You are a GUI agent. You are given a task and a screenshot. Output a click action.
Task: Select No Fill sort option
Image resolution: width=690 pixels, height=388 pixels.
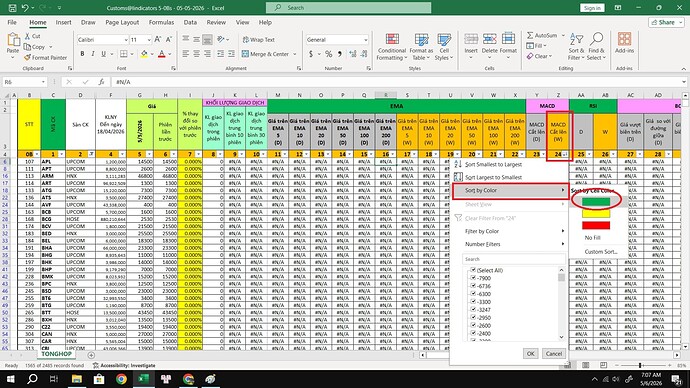tap(592, 238)
